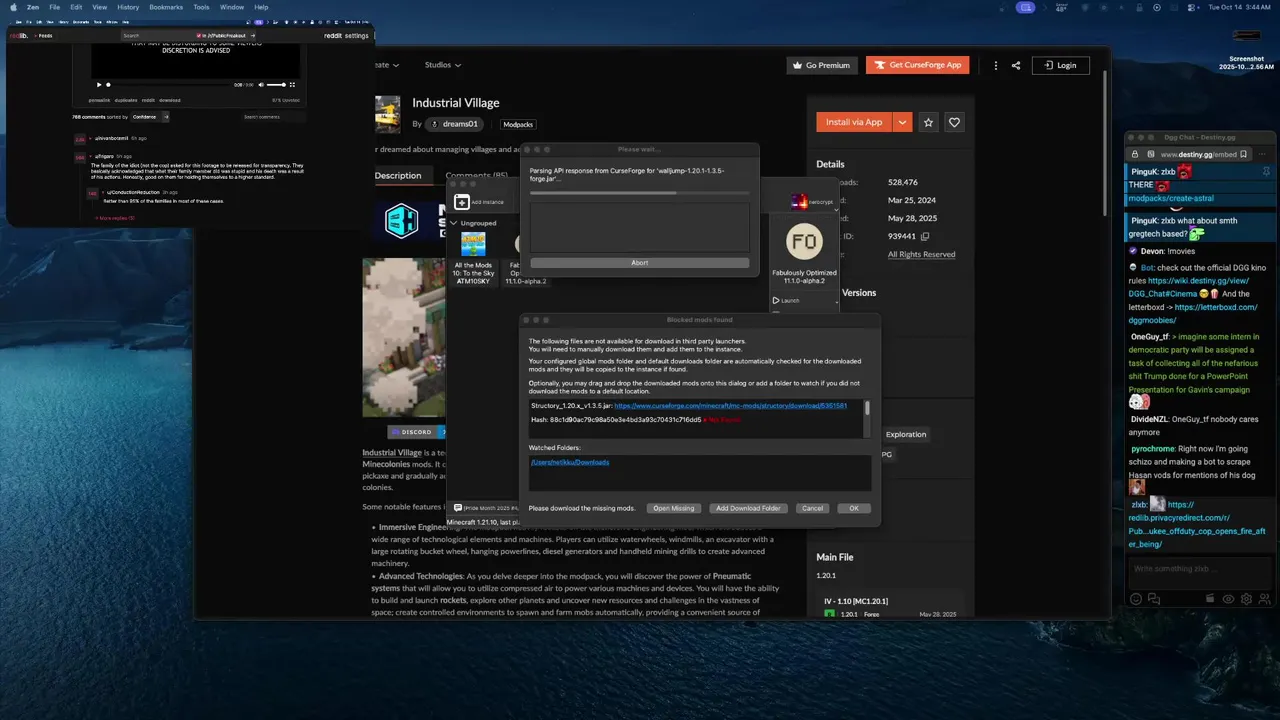Switch to the Description tab
Screen dimensions: 1280x720
(398, 175)
